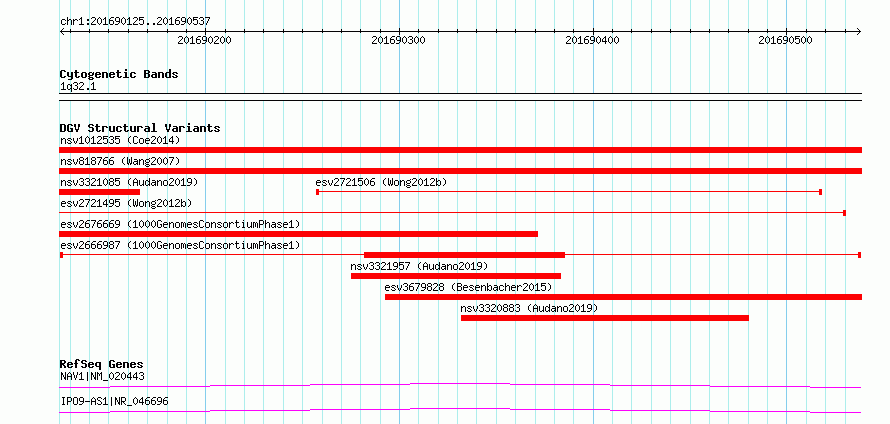This screenshot has width=890, height=424.
Task: Click the left arrow of the ruler
Action: 62,31
